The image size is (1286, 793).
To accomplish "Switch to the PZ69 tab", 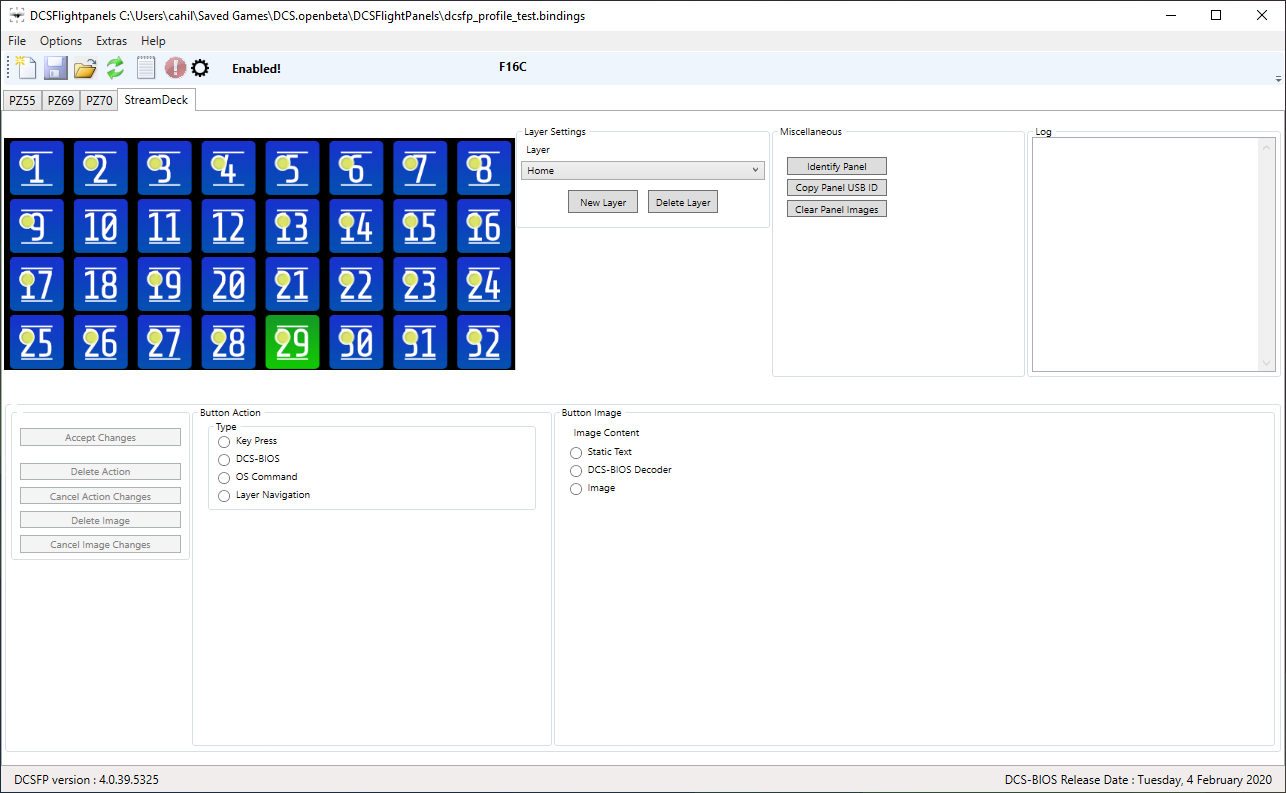I will [x=60, y=99].
